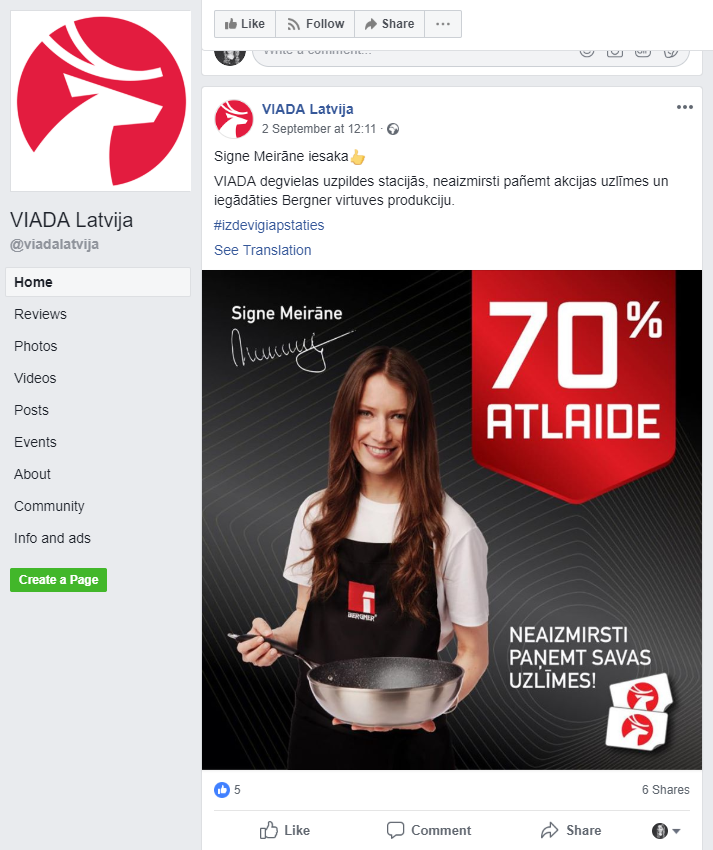Click the VIADA Latvija post avatar
The image size is (713, 850).
tap(234, 119)
